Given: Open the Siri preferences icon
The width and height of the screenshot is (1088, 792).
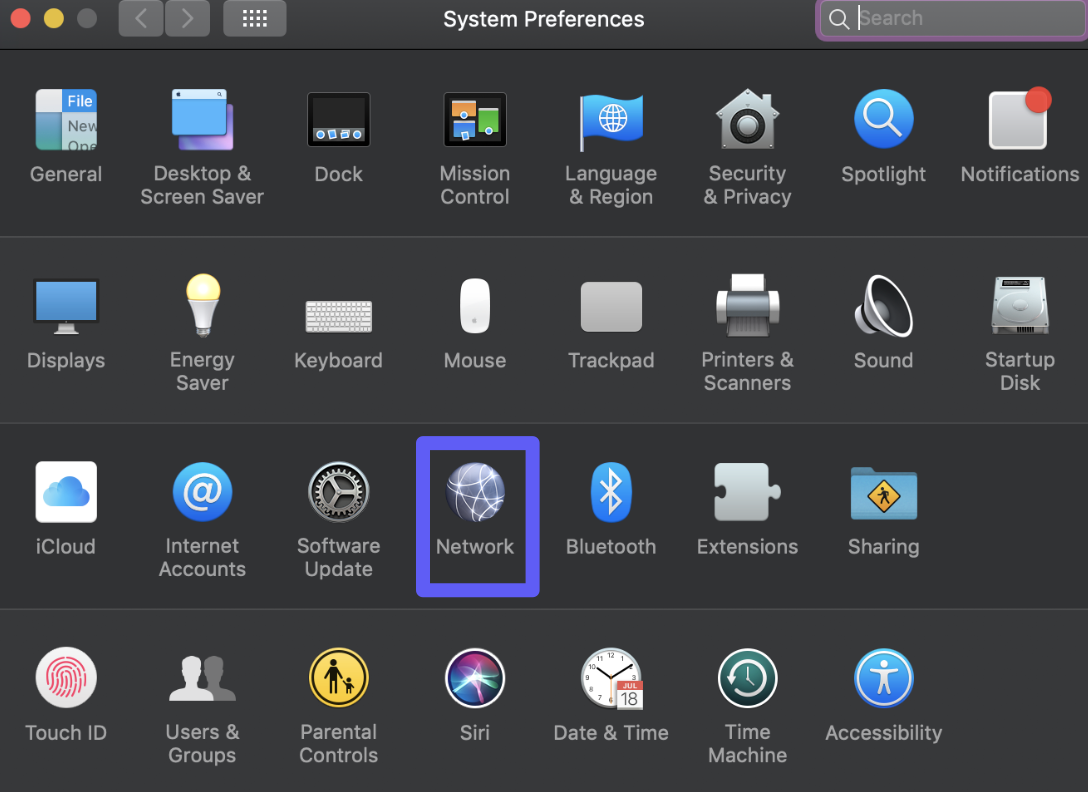Looking at the screenshot, I should 475,679.
